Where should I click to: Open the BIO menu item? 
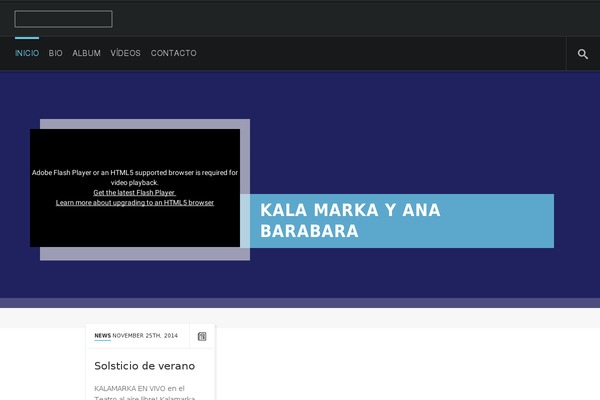55,53
